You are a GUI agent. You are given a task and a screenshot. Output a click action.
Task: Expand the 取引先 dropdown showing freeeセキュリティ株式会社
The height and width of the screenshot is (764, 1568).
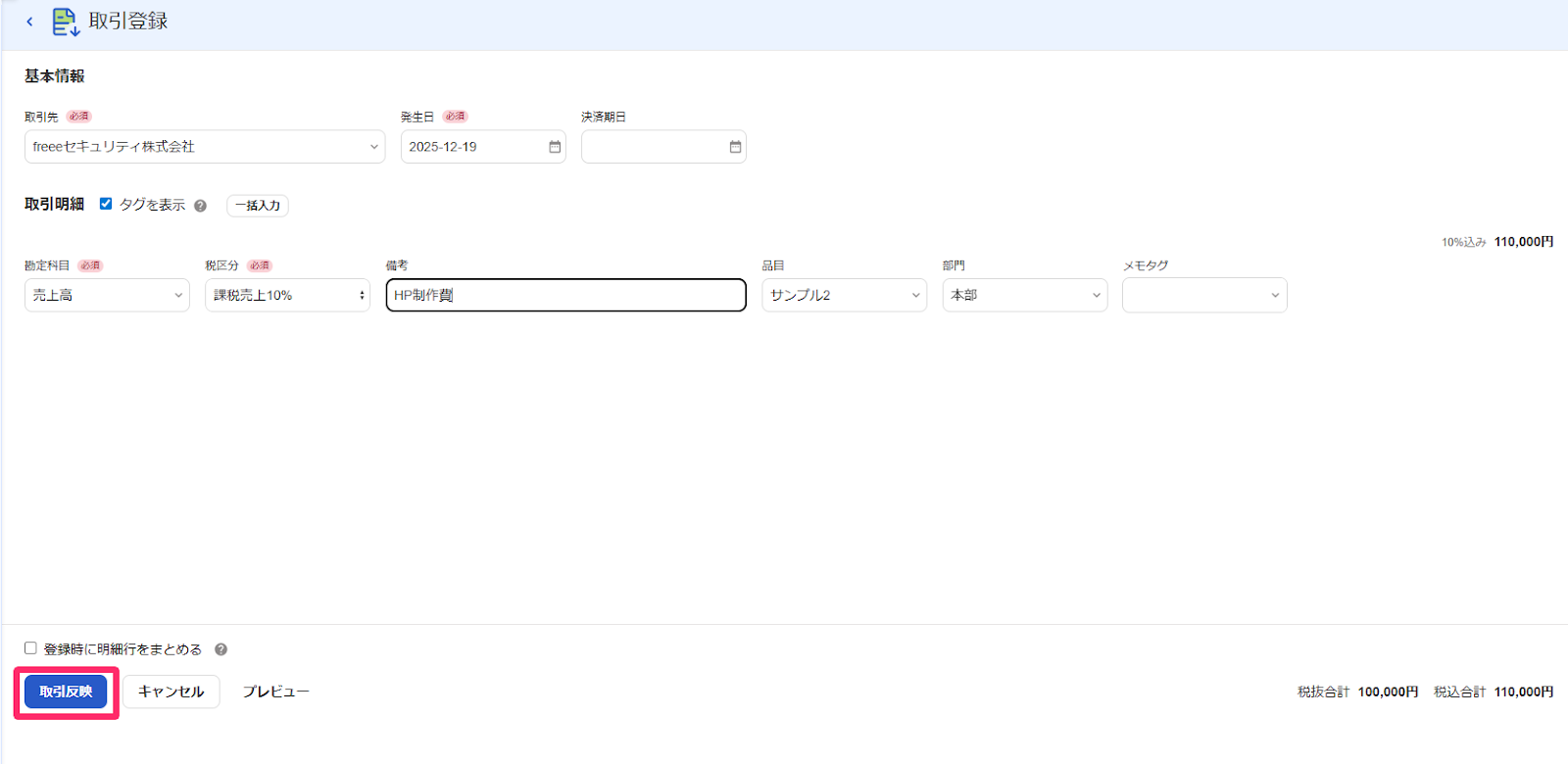[205, 147]
